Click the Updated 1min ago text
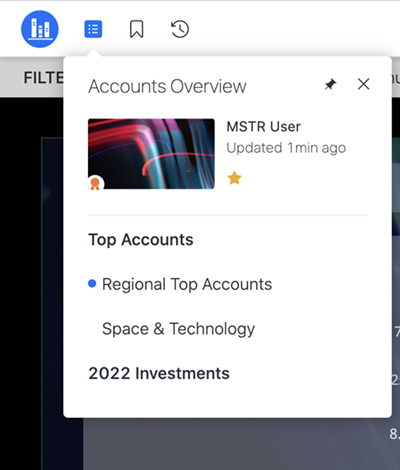The width and height of the screenshot is (400, 470). [286, 148]
